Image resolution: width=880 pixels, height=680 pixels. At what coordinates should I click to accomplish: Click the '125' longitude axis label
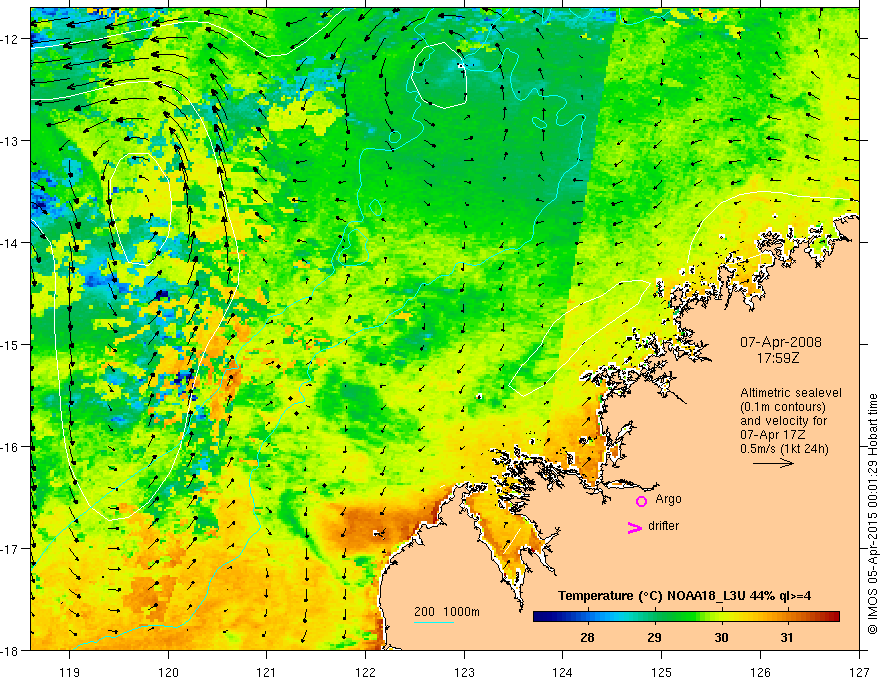pos(662,672)
